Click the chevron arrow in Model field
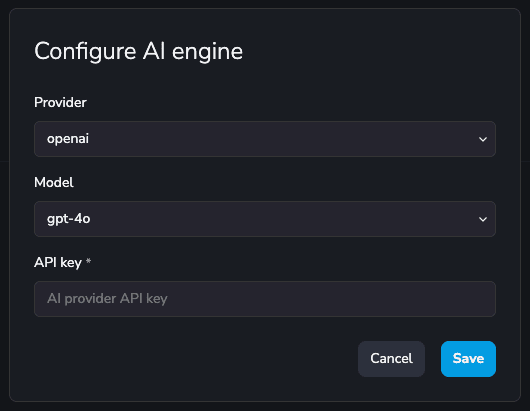The width and height of the screenshot is (530, 411). (483, 219)
